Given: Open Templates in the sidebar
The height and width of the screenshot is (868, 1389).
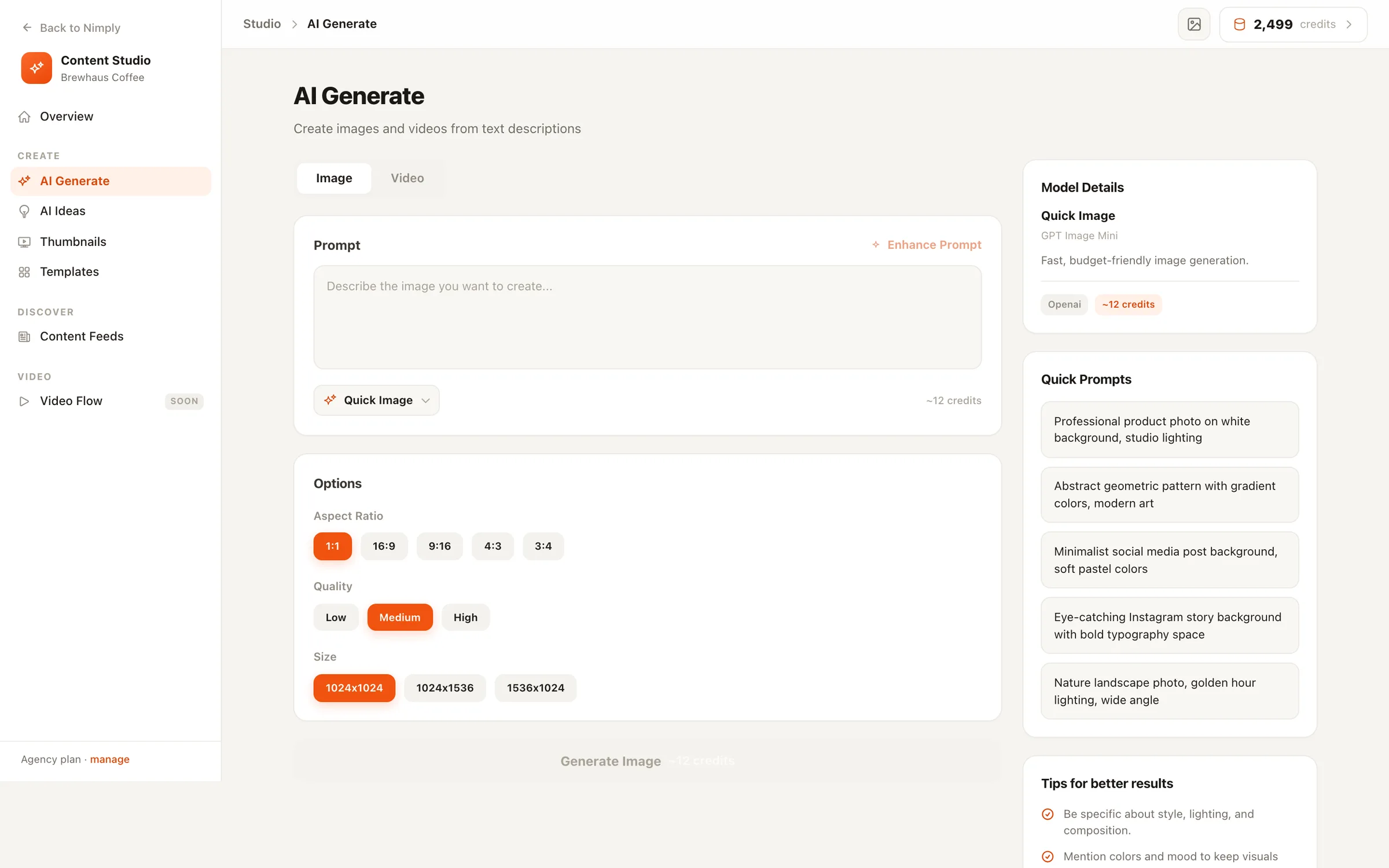Looking at the screenshot, I should coord(111,272).
